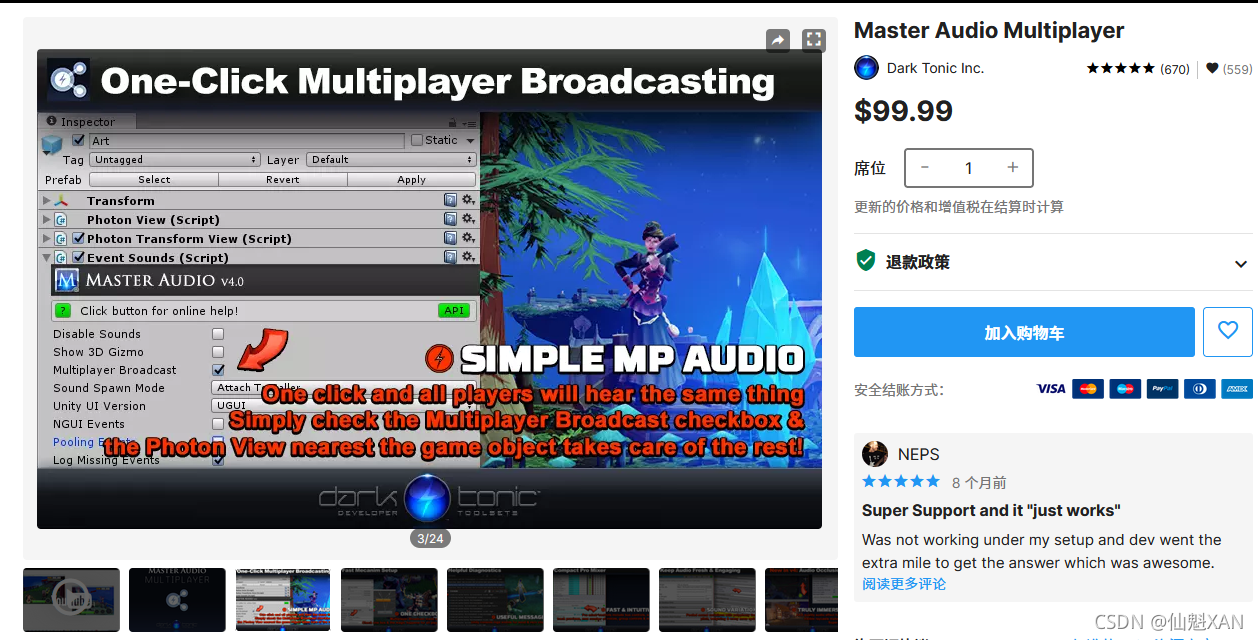
Task: Click the Transform row gear icon
Action: click(468, 201)
